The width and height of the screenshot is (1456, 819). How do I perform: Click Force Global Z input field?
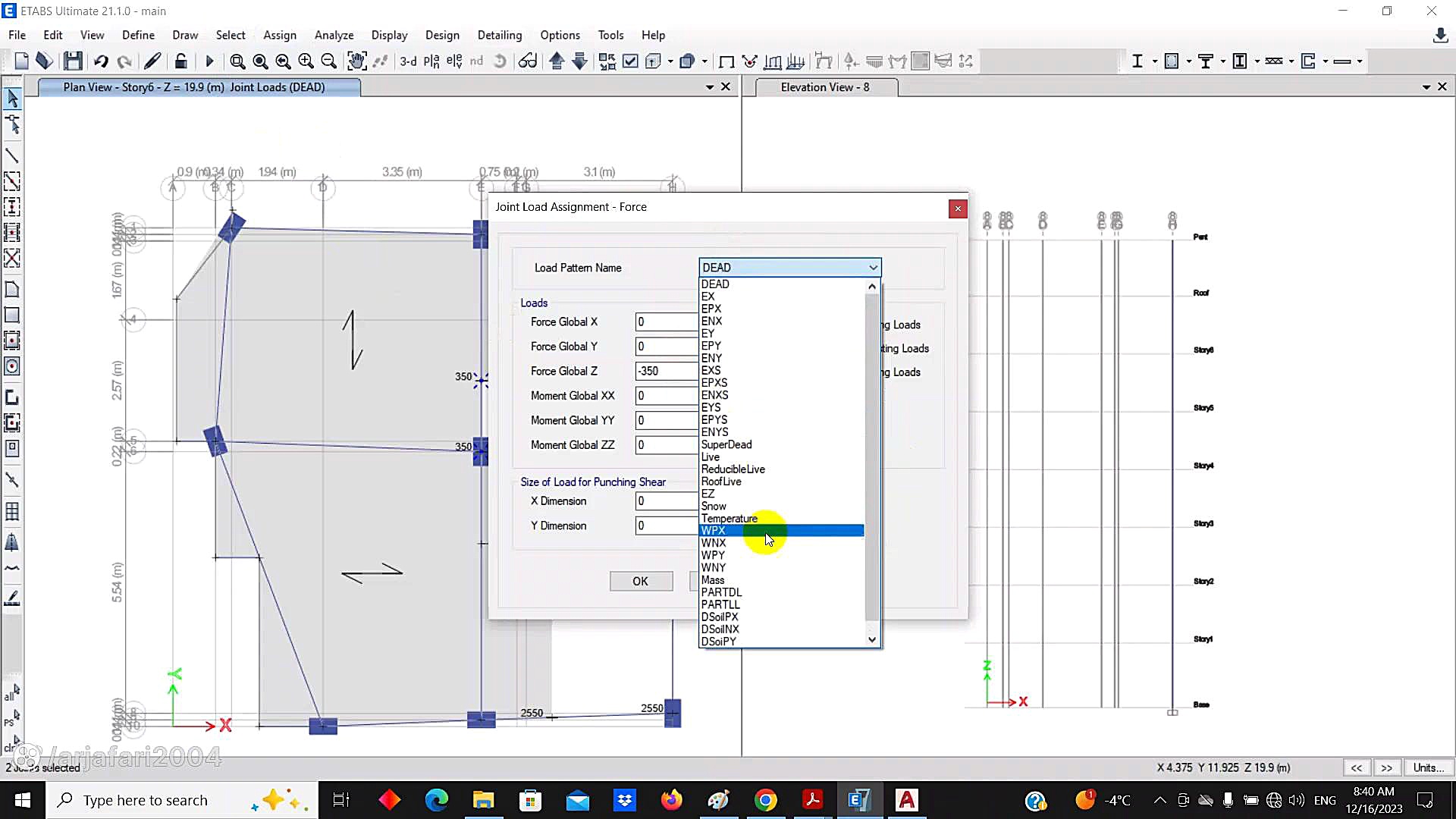point(667,371)
